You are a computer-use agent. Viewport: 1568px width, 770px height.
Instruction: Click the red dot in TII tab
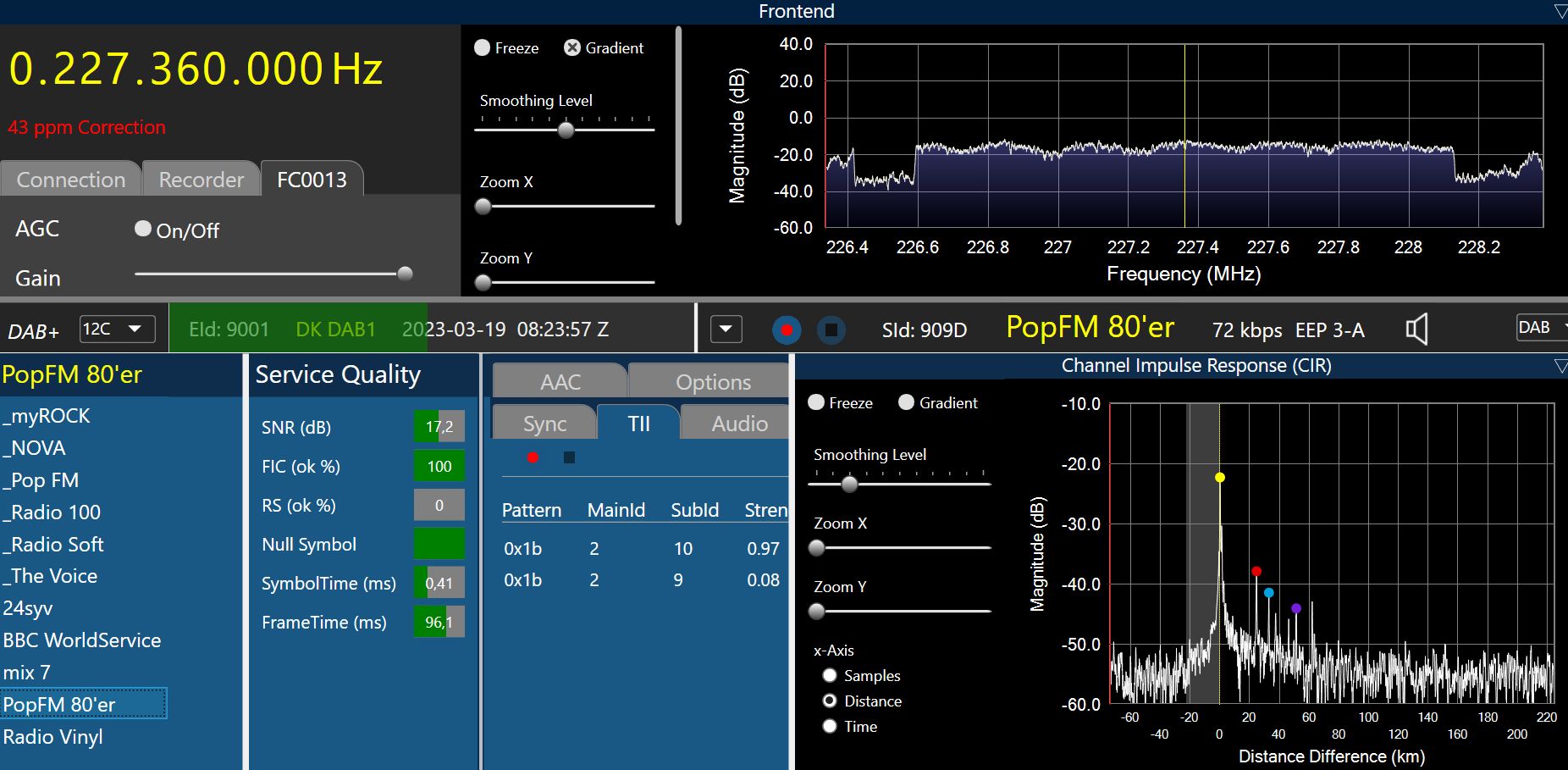[533, 457]
